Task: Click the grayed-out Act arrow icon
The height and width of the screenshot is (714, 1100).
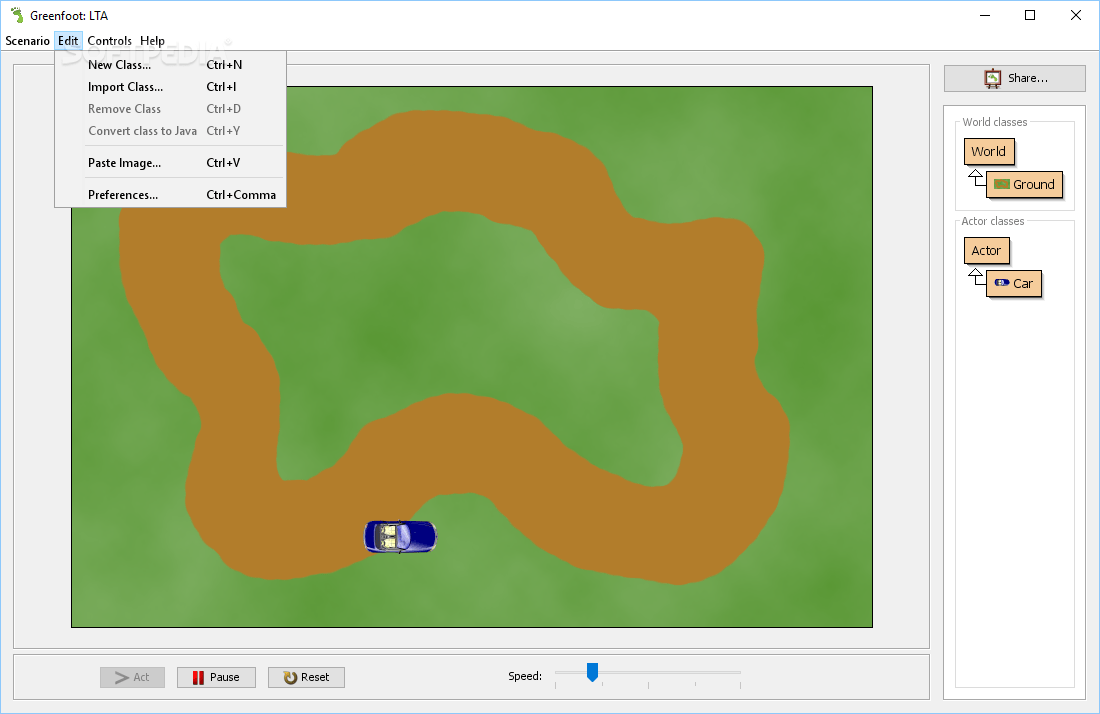Action: pos(121,677)
